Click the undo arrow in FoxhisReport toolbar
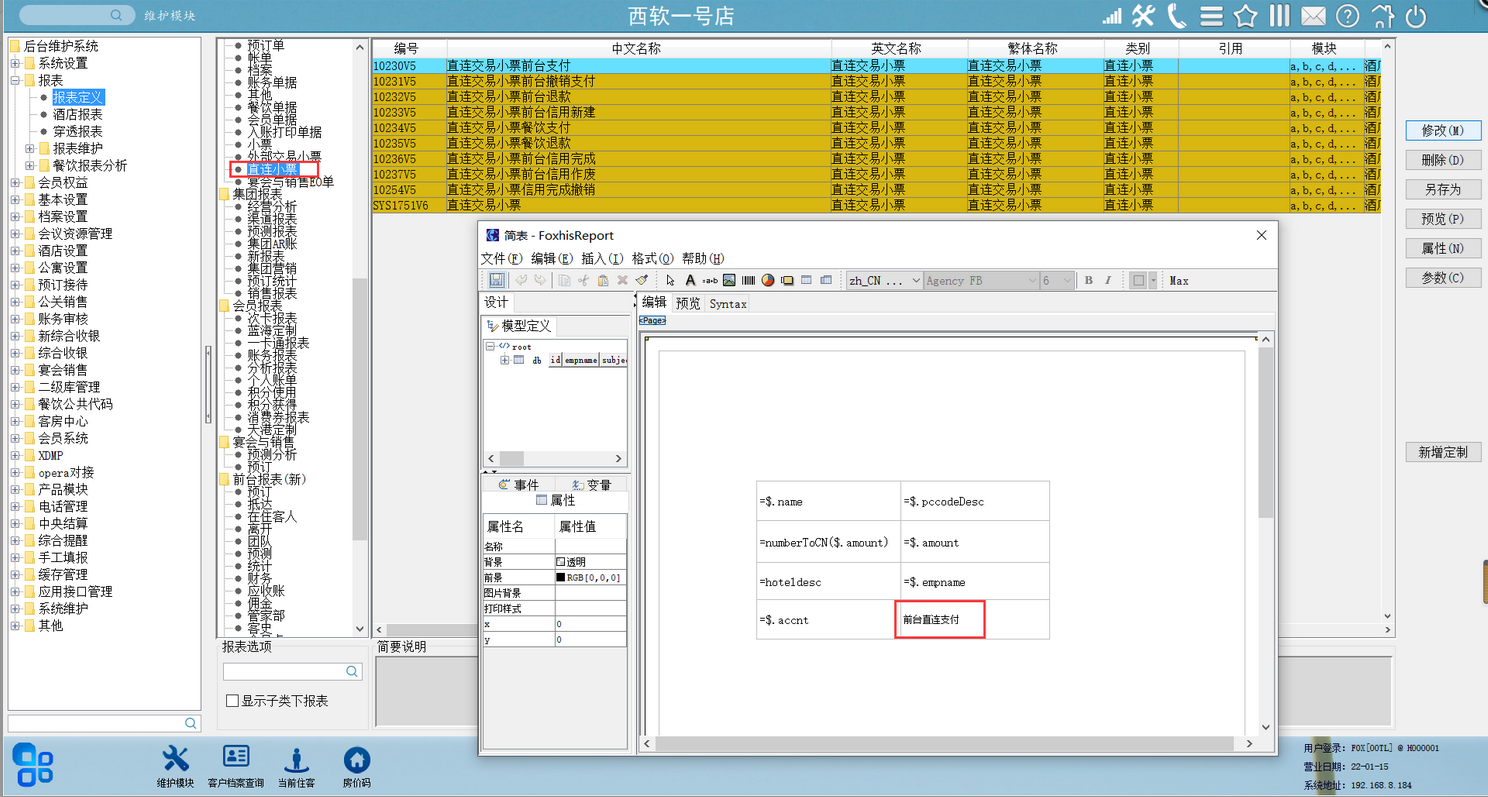1488x797 pixels. point(521,280)
